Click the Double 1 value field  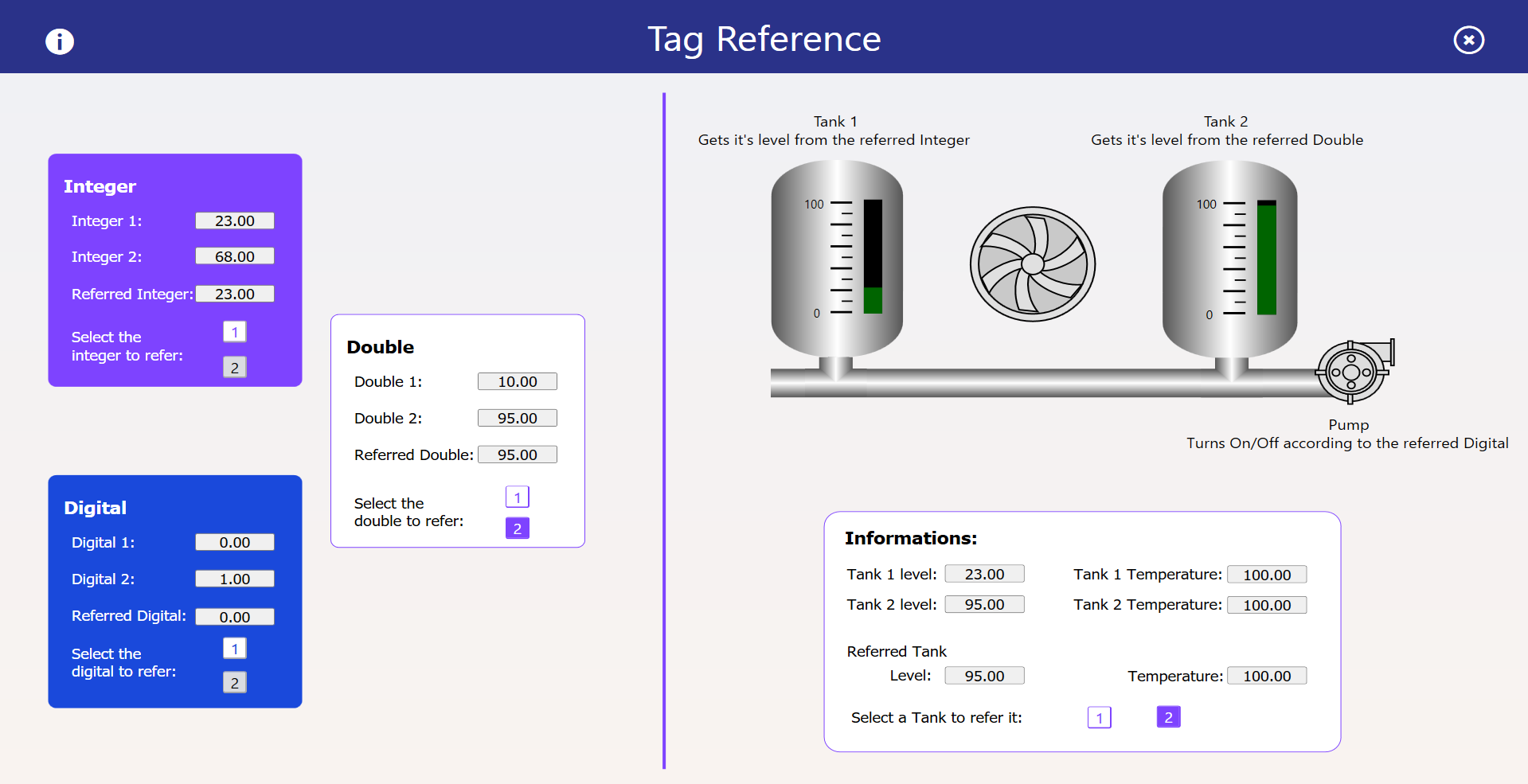coord(517,382)
